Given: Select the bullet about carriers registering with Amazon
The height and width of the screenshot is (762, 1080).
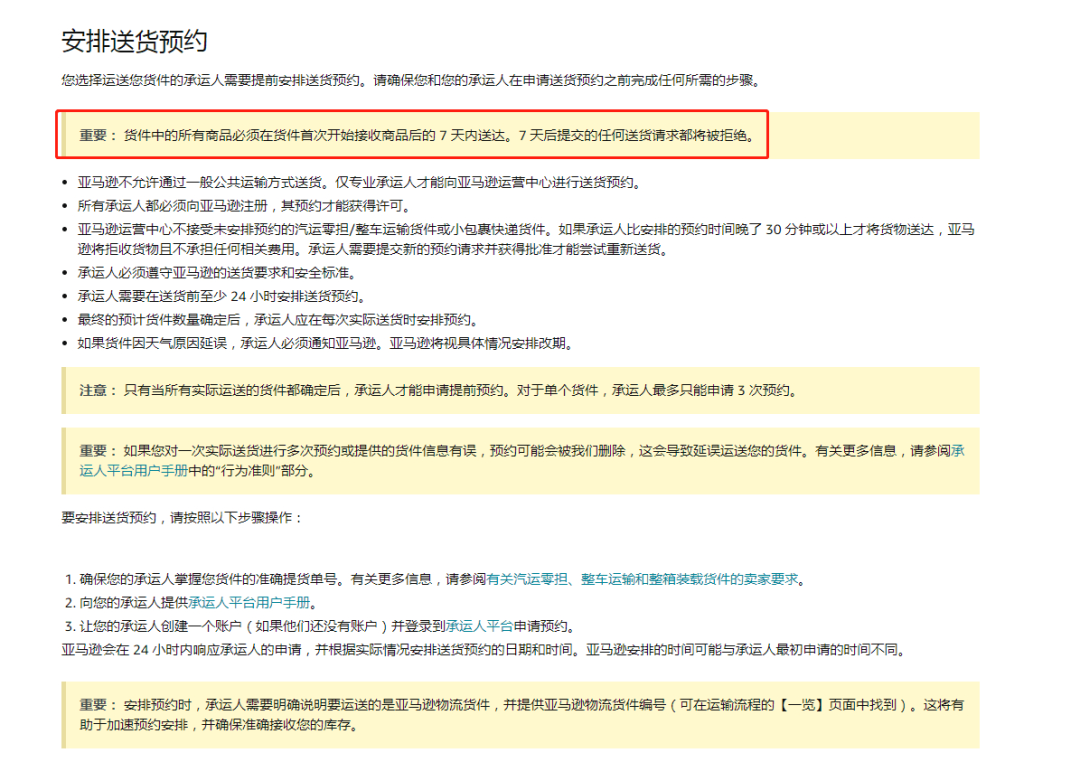Looking at the screenshot, I should (x=220, y=207).
